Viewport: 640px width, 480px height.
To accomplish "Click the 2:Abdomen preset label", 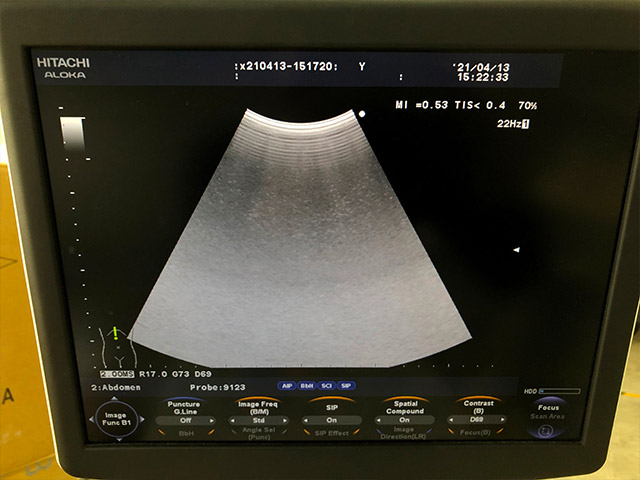I will [x=115, y=386].
